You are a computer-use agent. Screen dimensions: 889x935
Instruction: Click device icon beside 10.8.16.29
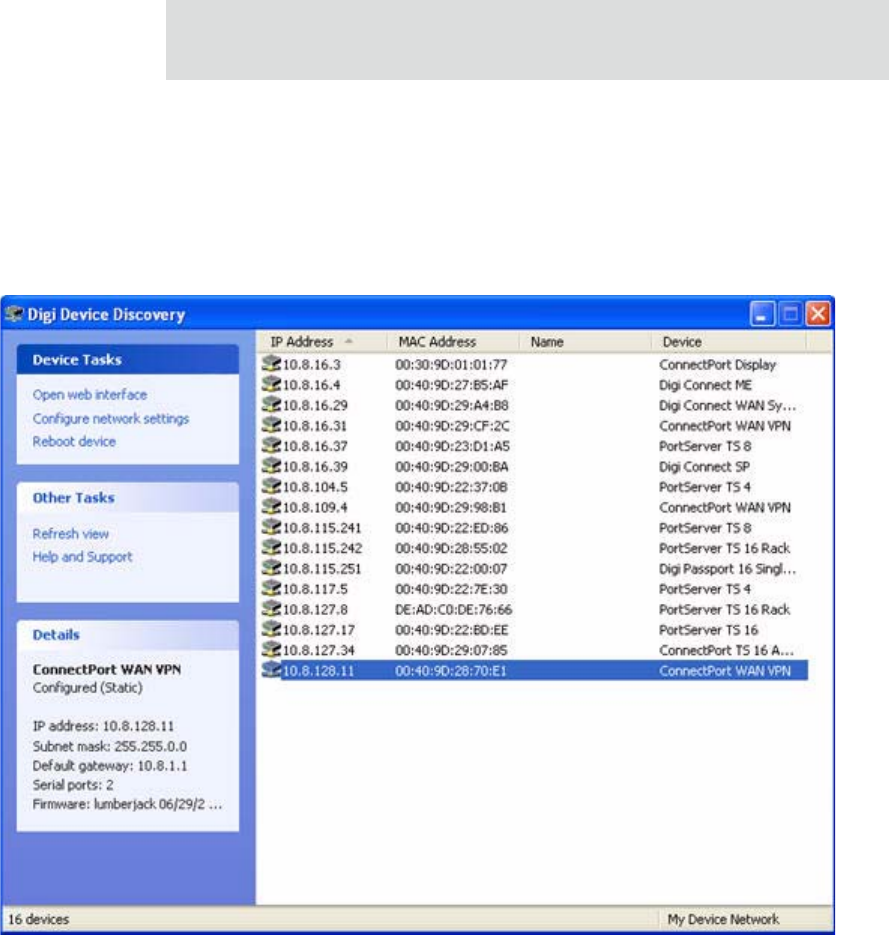[271, 405]
